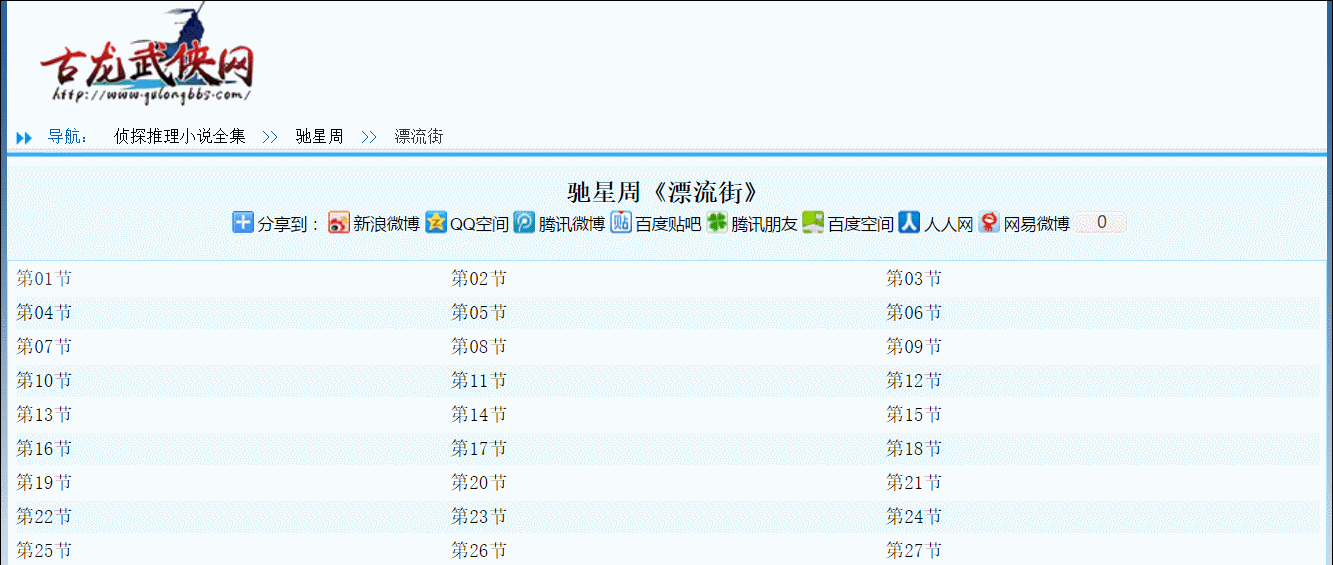Select chapter 第17节
The width and height of the screenshot is (1333, 565).
pos(479,449)
